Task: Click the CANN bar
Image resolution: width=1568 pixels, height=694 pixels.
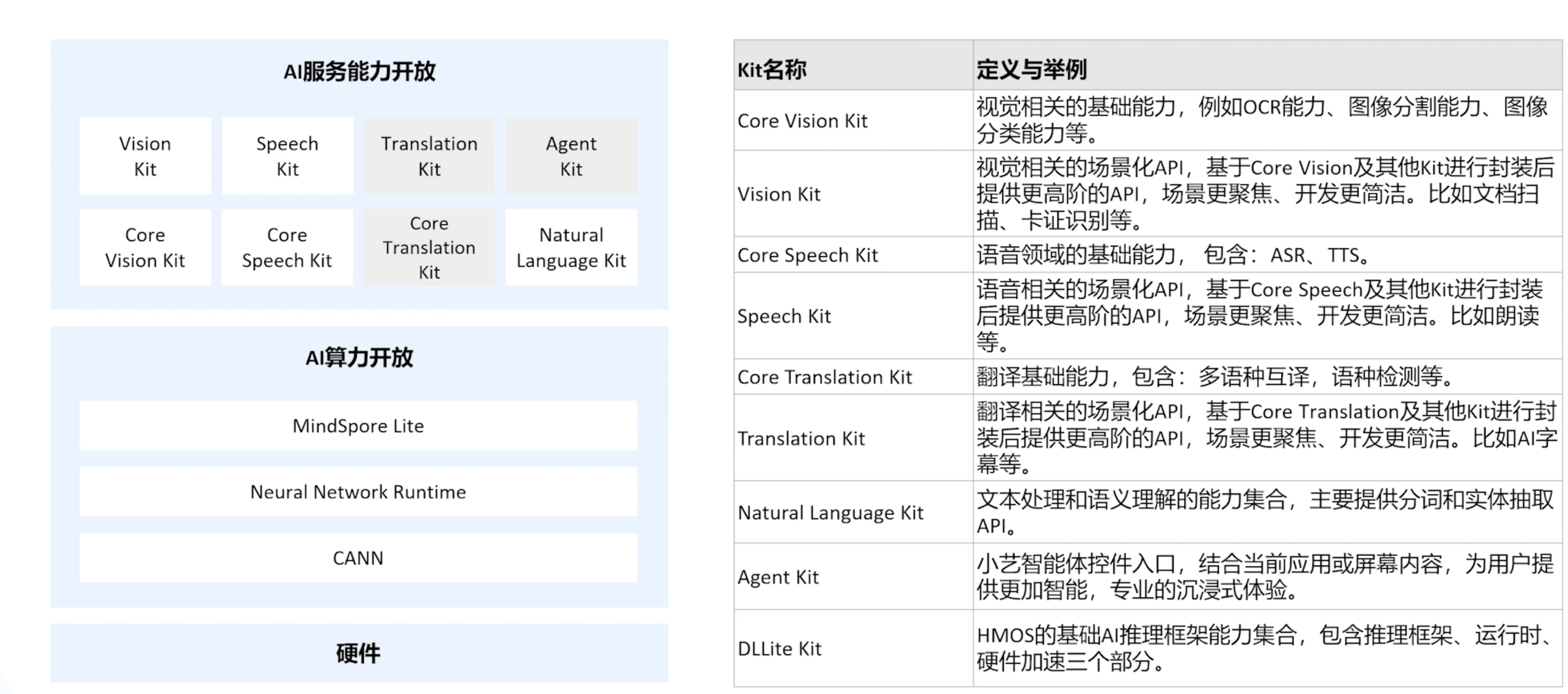Action: point(358,559)
